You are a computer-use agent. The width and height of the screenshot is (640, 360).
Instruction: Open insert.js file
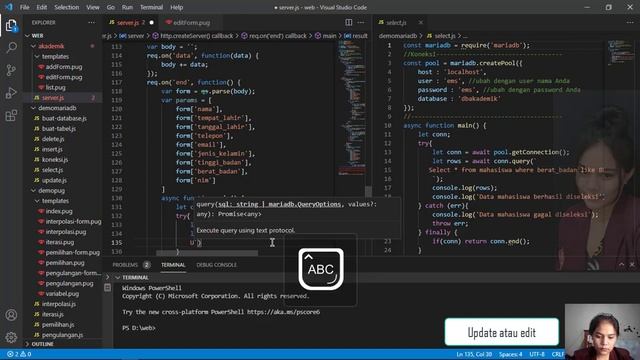[52, 149]
